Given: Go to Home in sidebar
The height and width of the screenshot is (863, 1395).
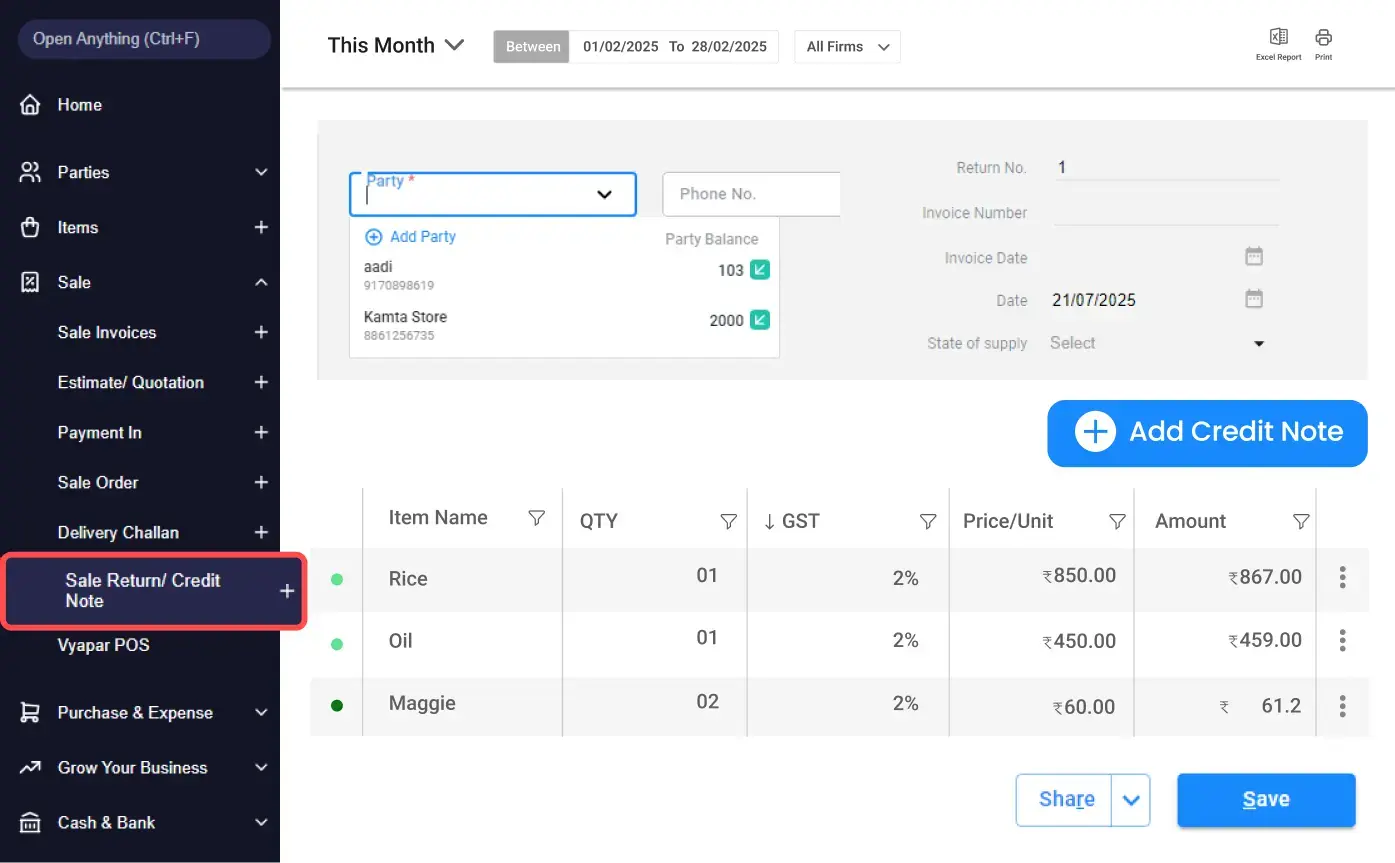Looking at the screenshot, I should [79, 105].
